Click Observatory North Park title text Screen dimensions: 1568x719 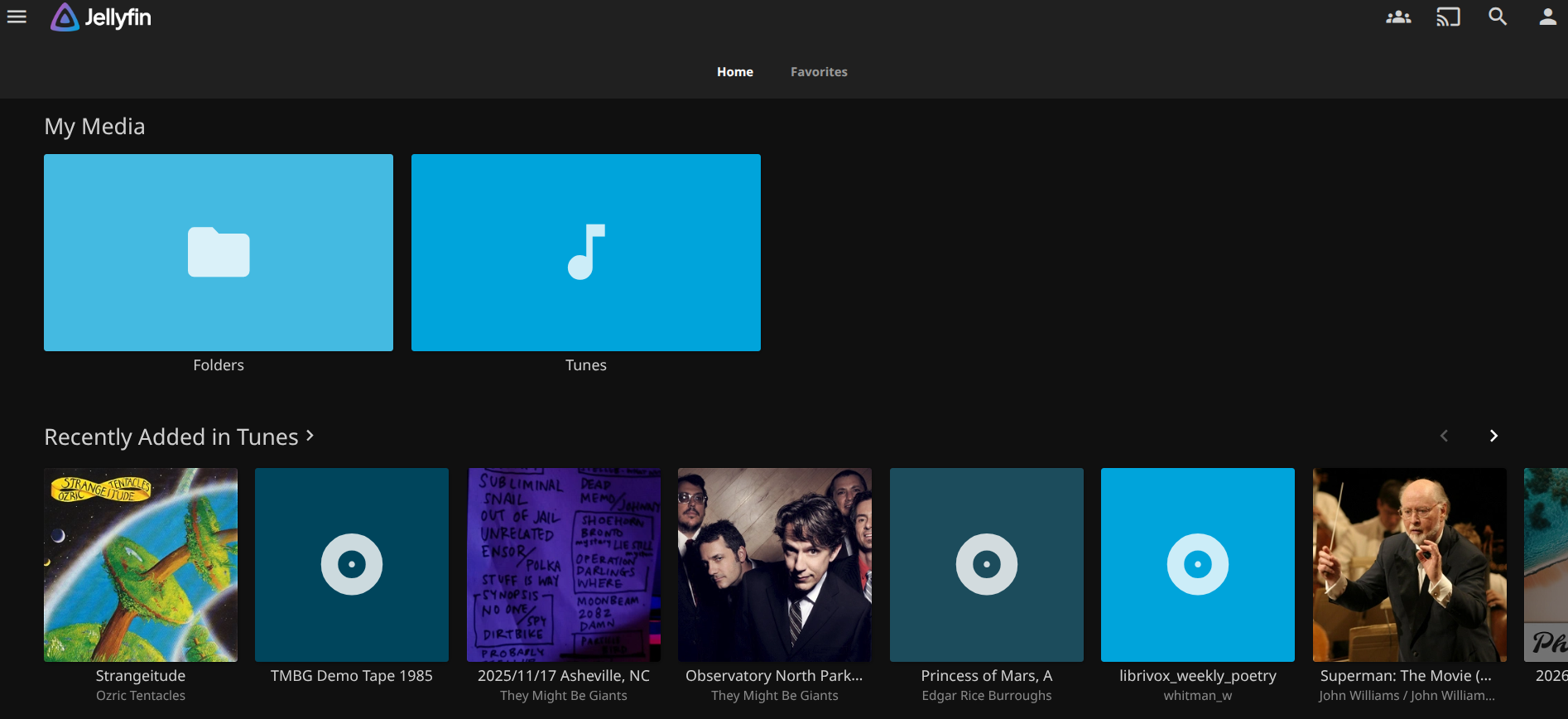775,676
